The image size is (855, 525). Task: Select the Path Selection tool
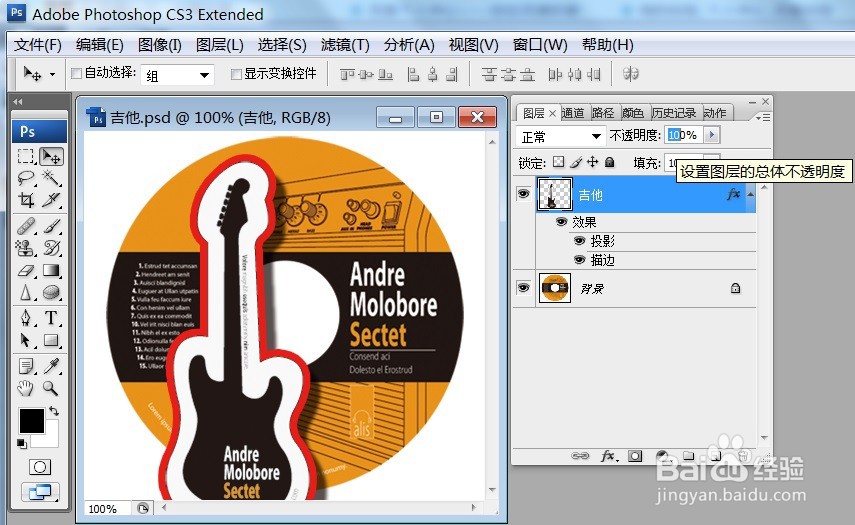coord(26,340)
